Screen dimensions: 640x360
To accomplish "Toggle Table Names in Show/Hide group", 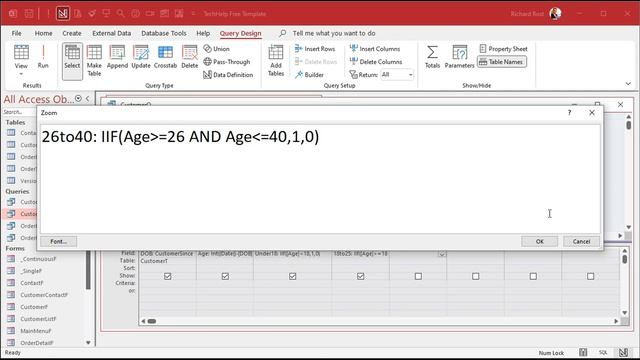I will [x=502, y=62].
